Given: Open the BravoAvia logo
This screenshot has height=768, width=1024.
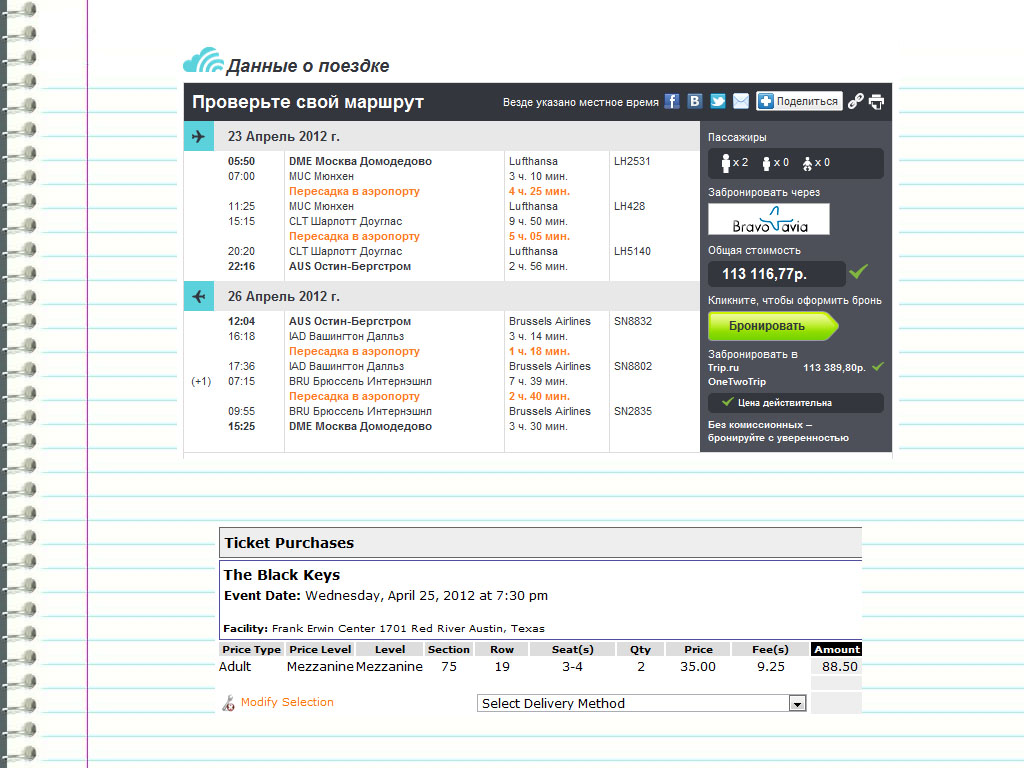Looking at the screenshot, I should point(769,219).
